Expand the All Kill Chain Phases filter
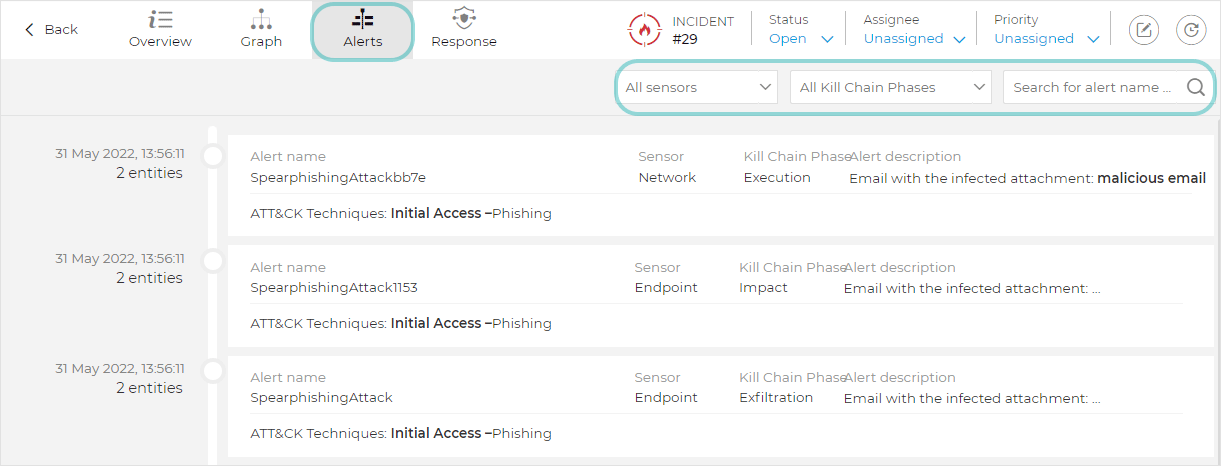The image size is (1221, 466). (x=891, y=87)
